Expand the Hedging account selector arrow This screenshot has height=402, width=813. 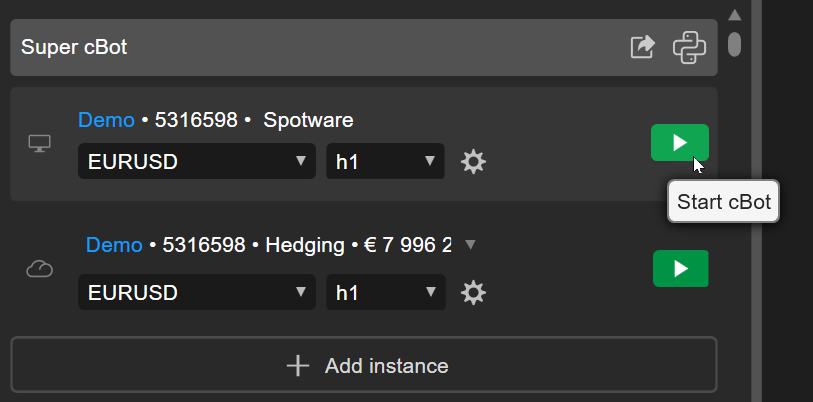471,244
